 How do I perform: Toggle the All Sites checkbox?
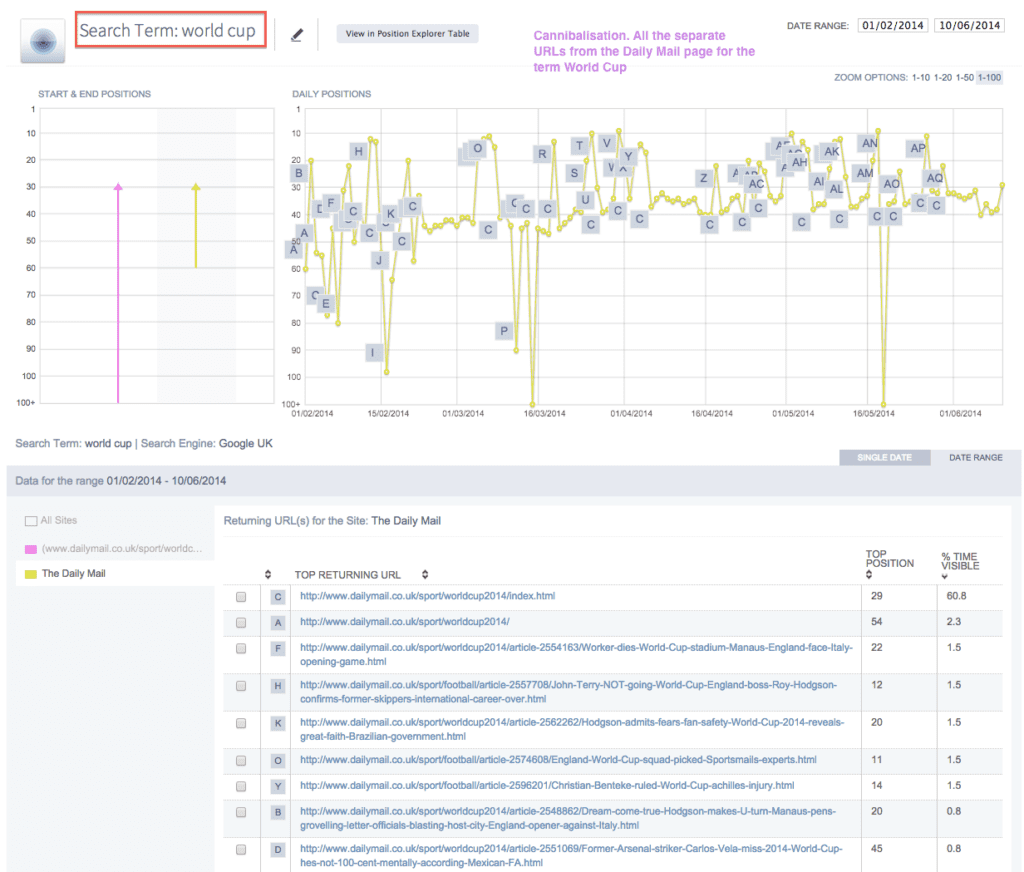pyautogui.click(x=31, y=521)
